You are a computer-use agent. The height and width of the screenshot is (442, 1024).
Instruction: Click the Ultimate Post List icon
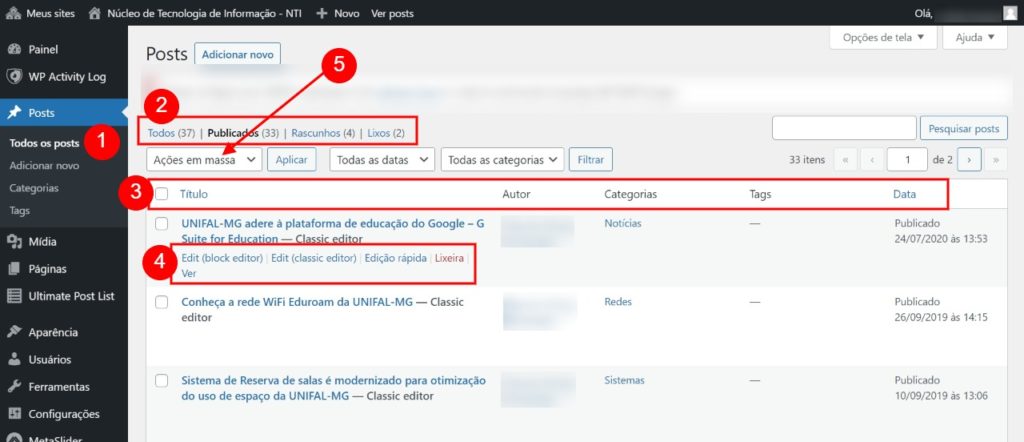[x=14, y=296]
